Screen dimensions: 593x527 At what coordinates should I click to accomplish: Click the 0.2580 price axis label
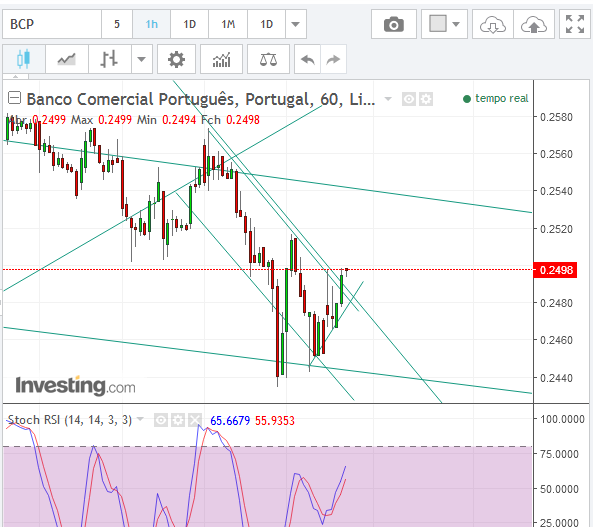coord(556,117)
